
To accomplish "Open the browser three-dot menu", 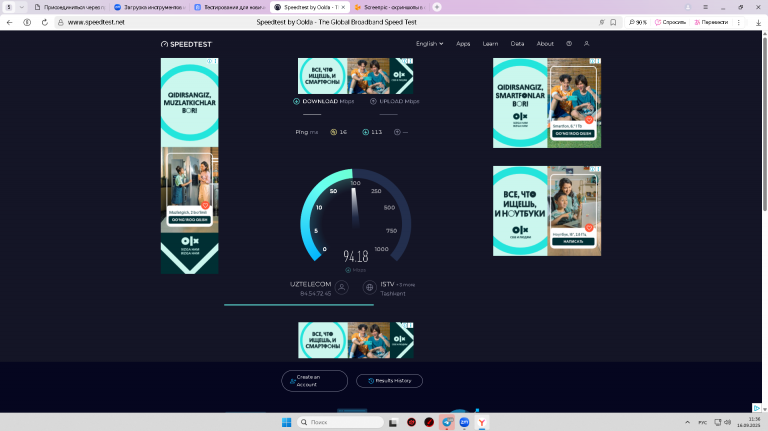I will pyautogui.click(x=739, y=22).
